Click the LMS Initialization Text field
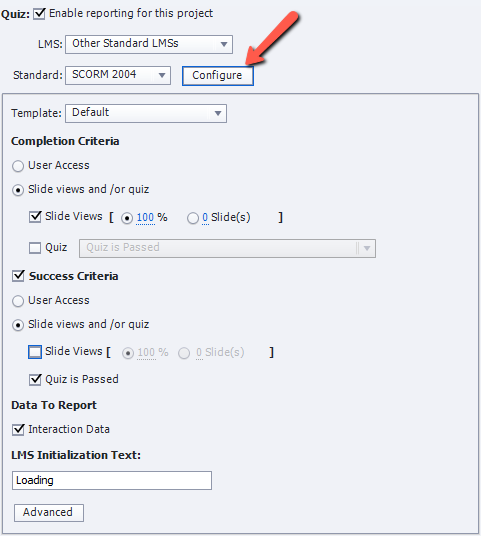Screen dimensions: 481x536 coord(112,480)
